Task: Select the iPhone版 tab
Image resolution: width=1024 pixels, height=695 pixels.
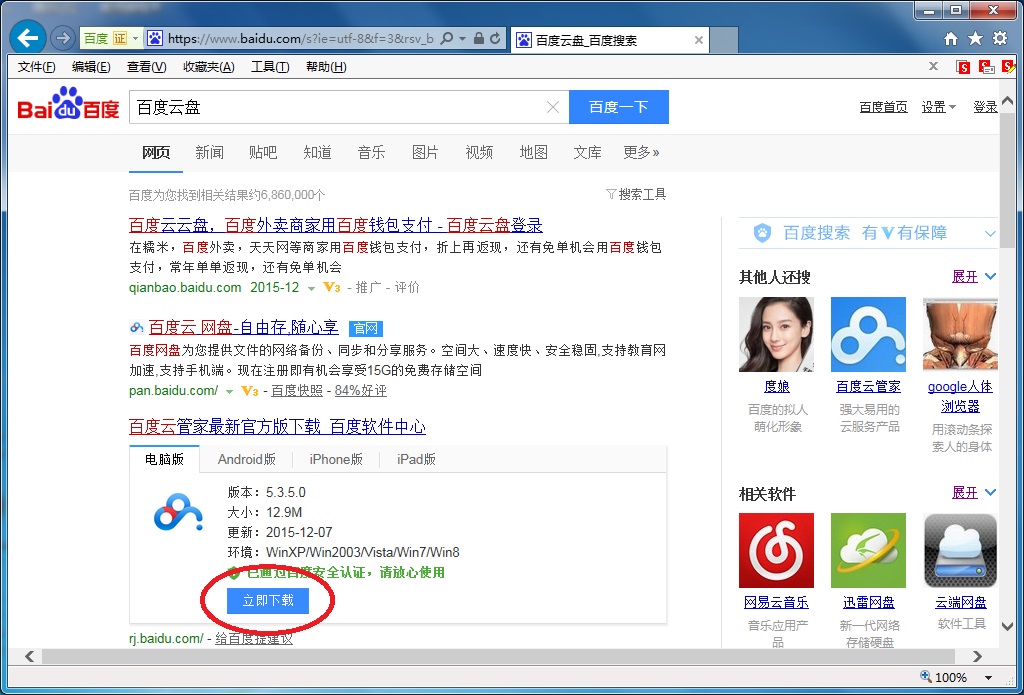Action: (x=336, y=459)
